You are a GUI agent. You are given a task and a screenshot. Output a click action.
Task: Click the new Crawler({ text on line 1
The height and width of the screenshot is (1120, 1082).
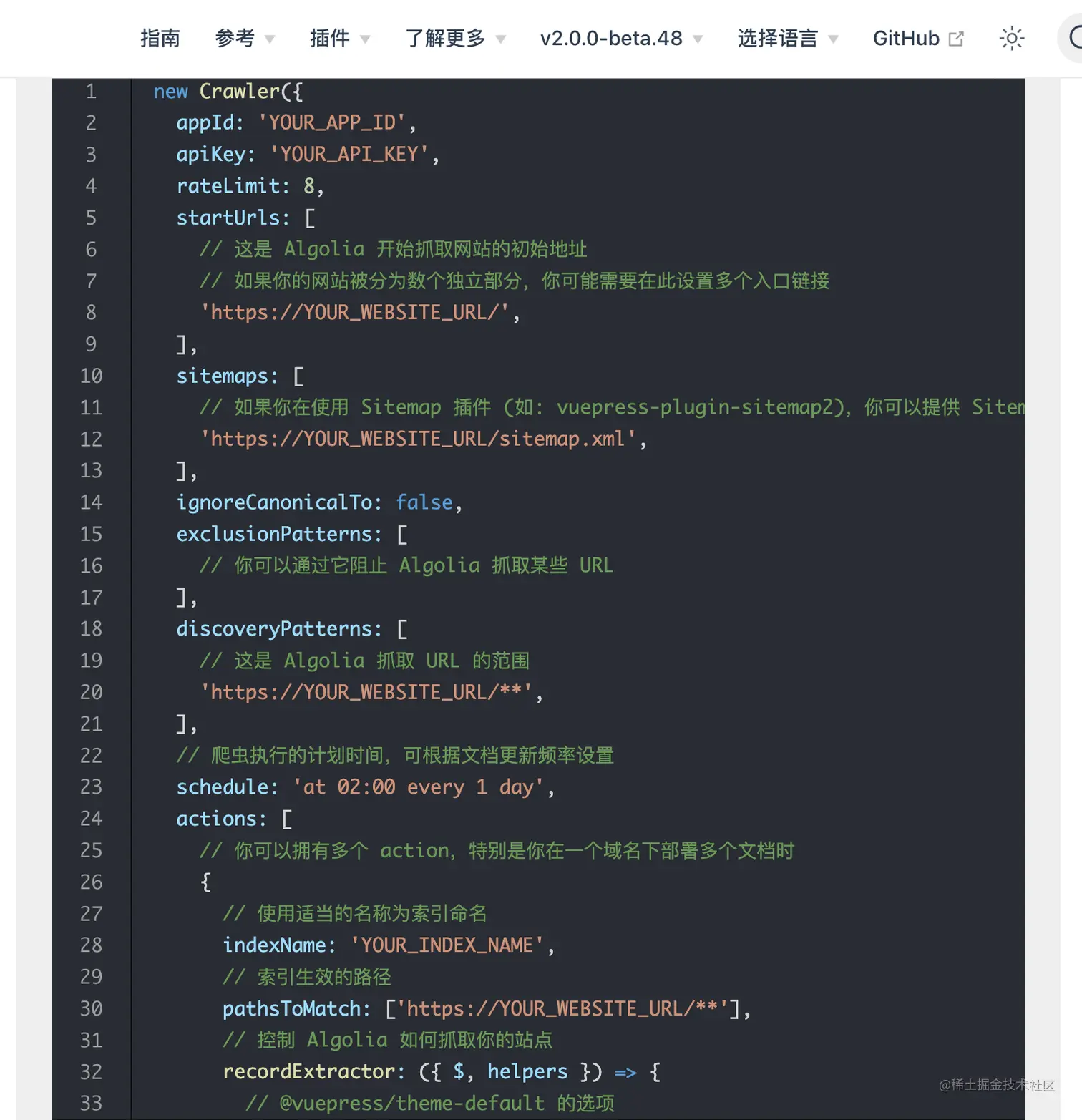click(228, 91)
